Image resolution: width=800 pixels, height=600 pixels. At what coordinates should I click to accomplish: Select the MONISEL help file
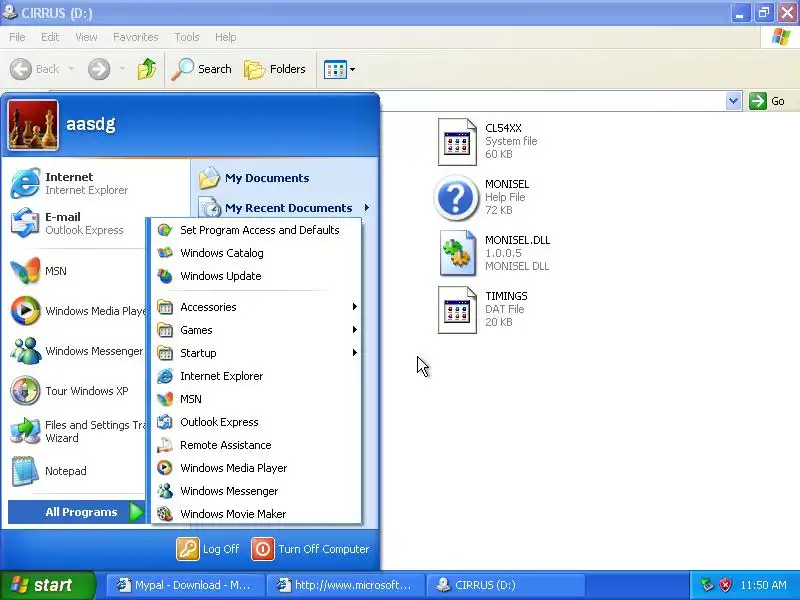coord(482,197)
